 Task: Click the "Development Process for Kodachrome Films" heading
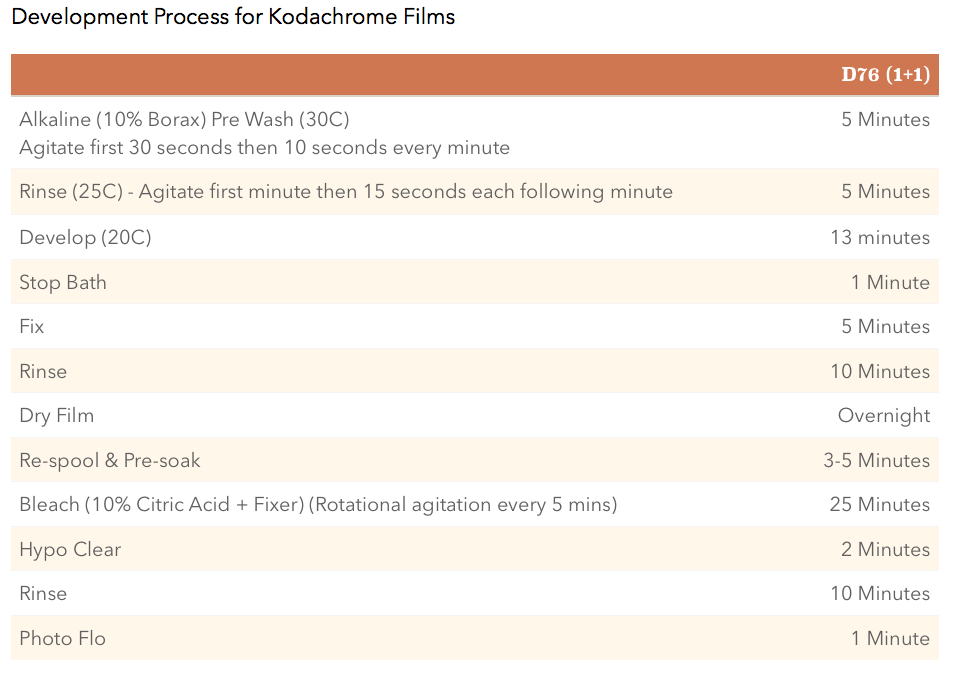(233, 17)
